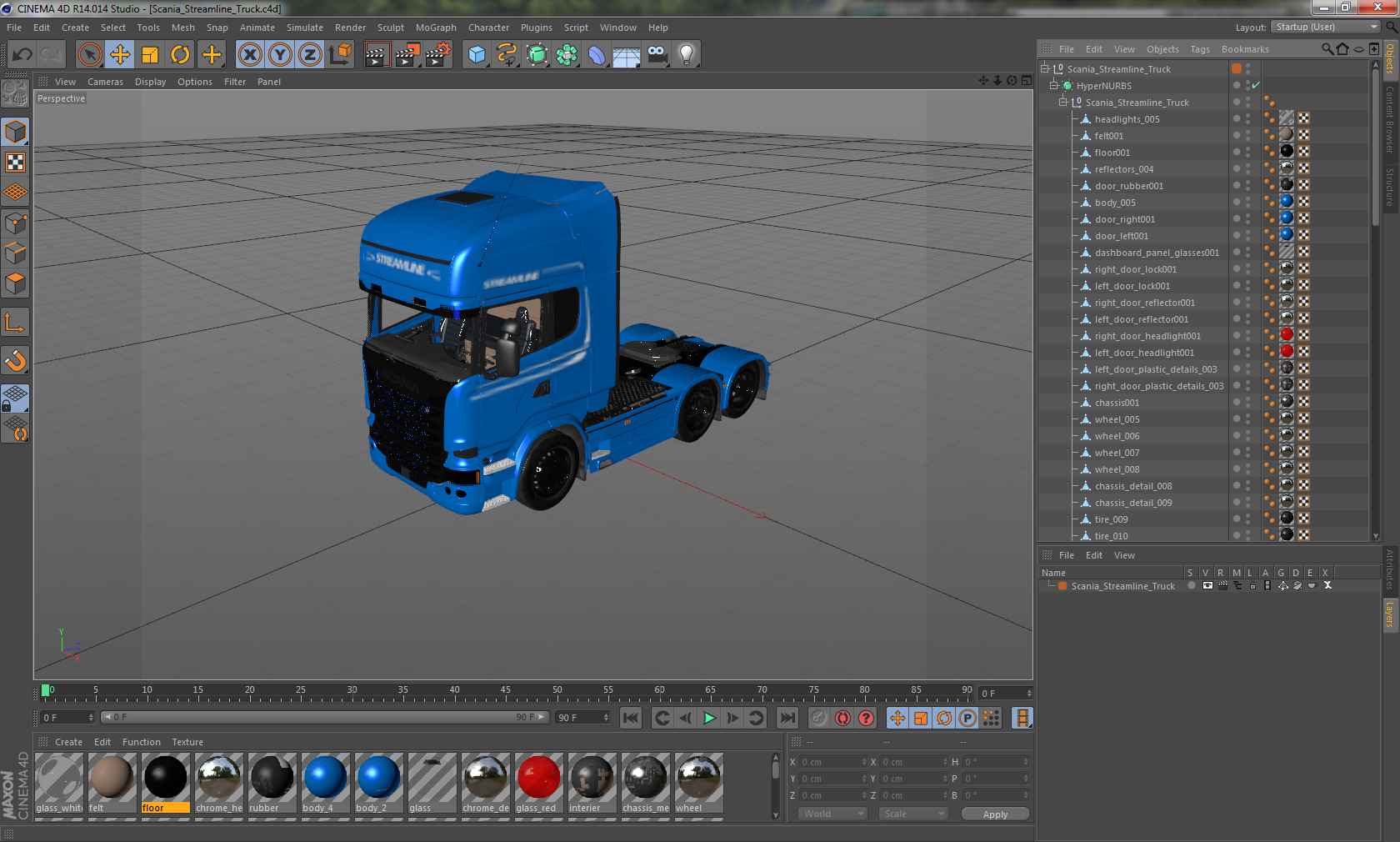Image resolution: width=1400 pixels, height=842 pixels.
Task: Open the MoGraph menu
Action: [436, 28]
